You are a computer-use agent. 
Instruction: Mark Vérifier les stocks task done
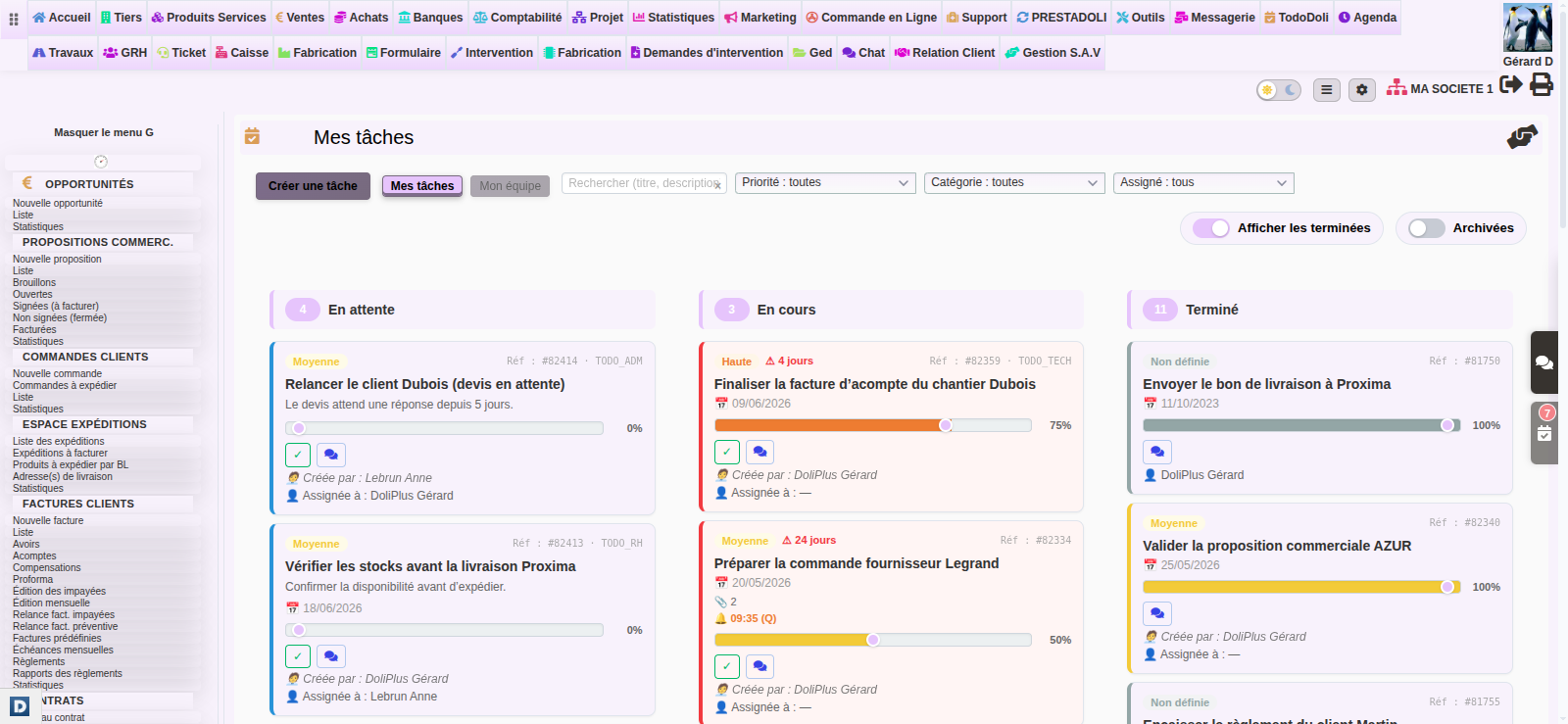(298, 656)
